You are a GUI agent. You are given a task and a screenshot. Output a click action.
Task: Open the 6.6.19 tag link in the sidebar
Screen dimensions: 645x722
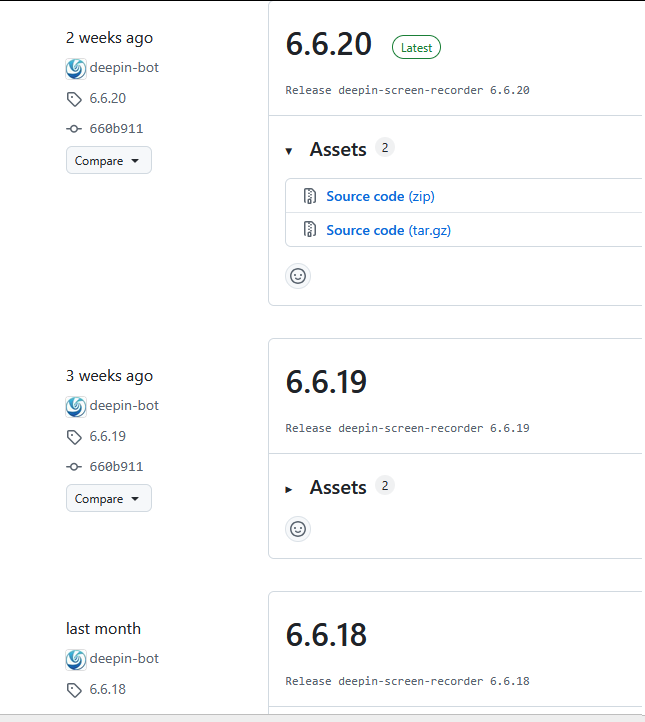coord(107,436)
